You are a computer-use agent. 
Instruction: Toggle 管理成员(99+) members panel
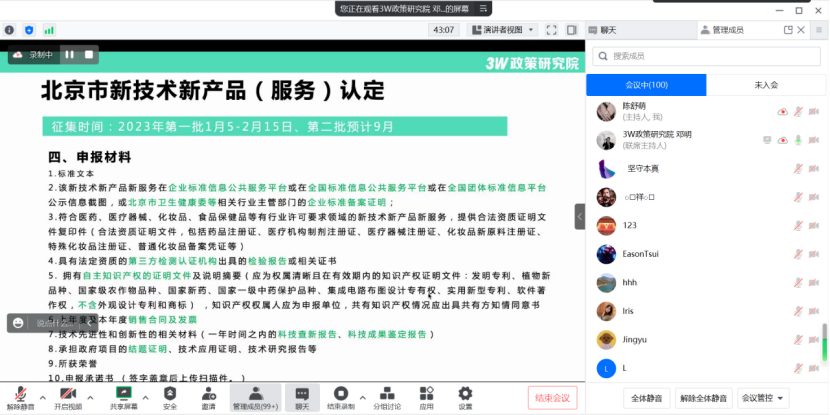tap(256, 398)
